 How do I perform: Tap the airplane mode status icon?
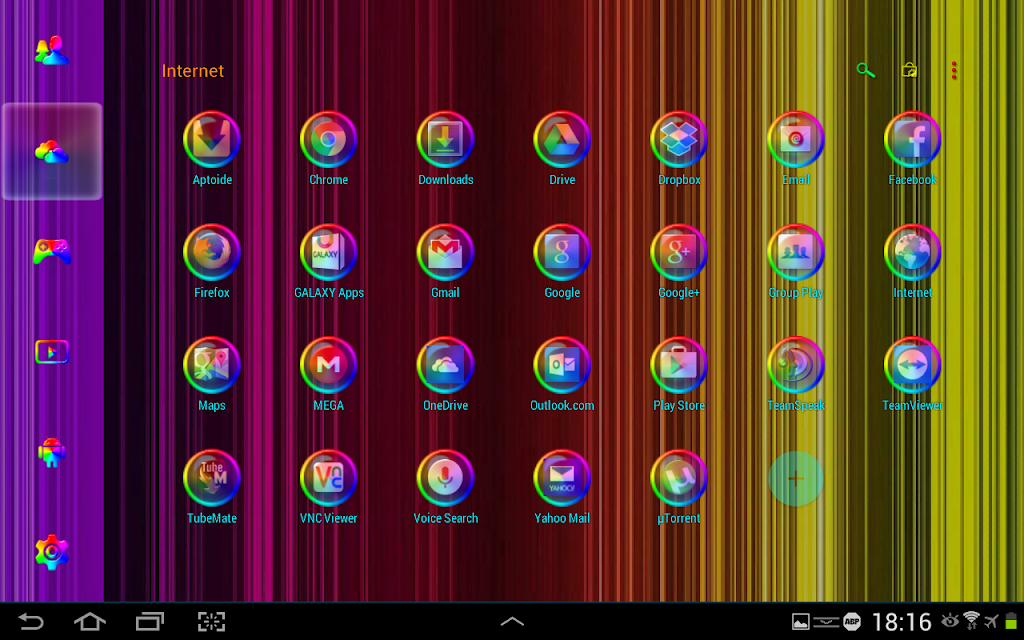(991, 621)
